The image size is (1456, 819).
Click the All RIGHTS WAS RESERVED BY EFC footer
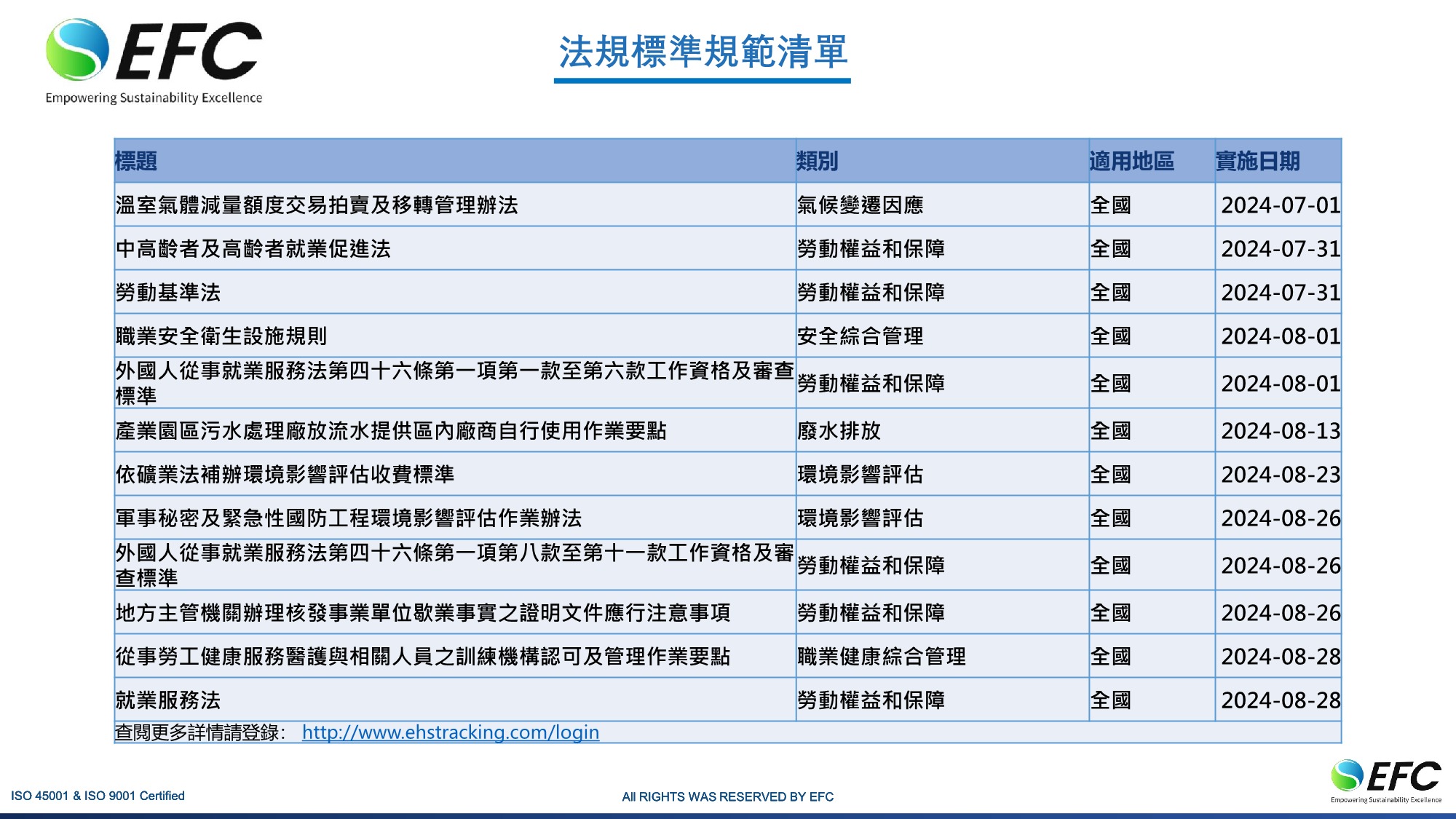728,796
